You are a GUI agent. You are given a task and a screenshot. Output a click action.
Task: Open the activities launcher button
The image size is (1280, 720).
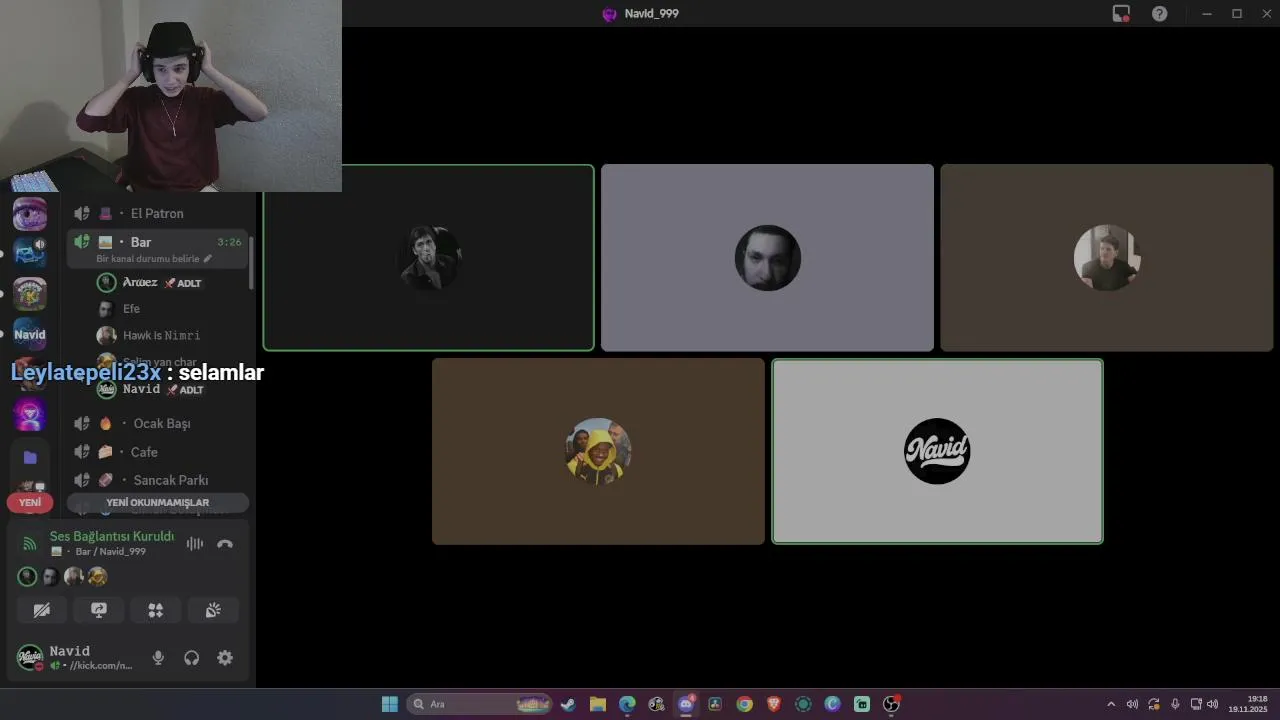(156, 610)
